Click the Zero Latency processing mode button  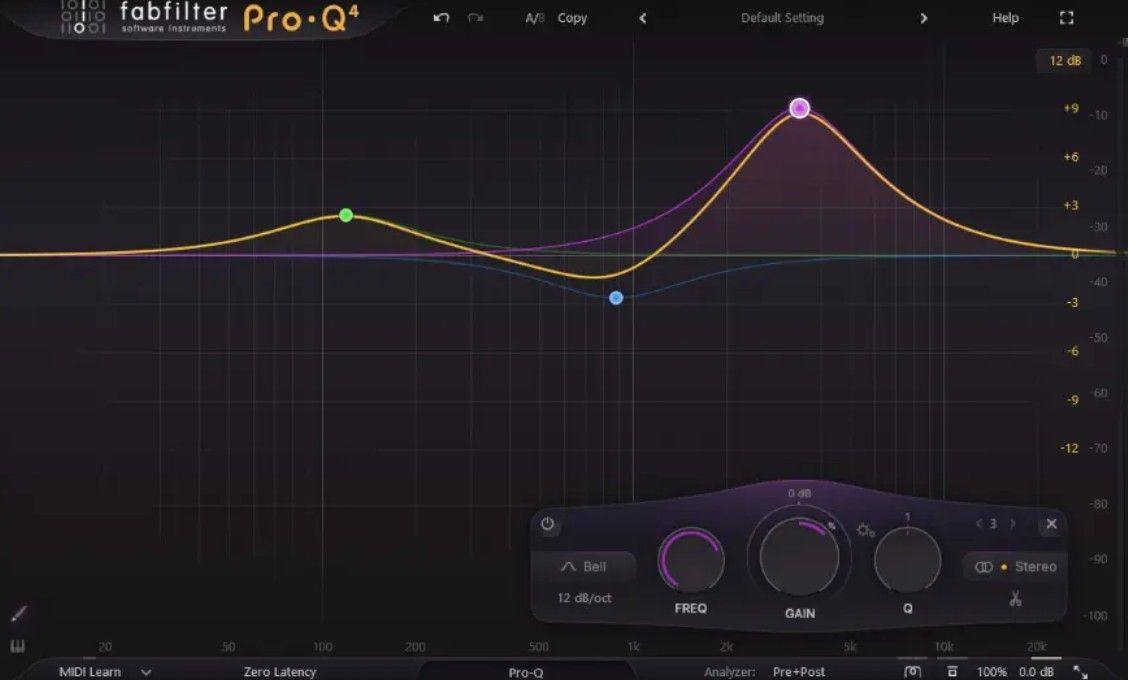click(x=279, y=672)
